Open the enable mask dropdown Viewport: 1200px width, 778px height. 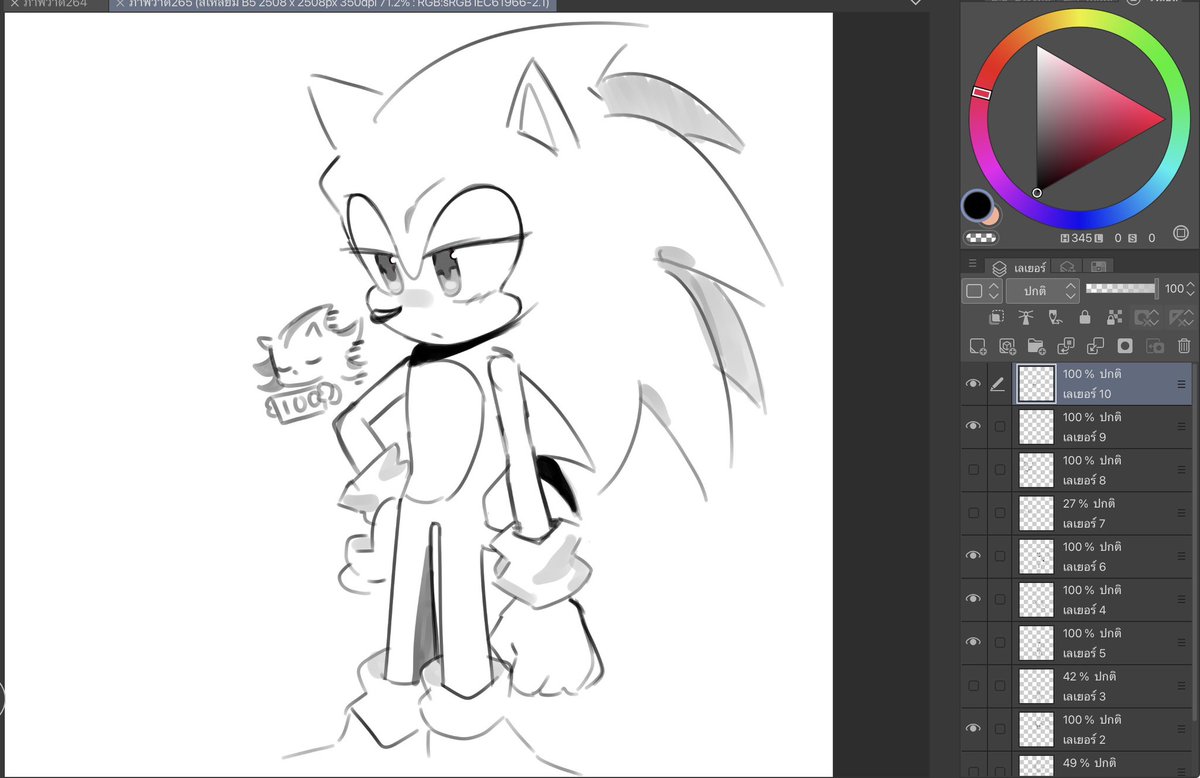click(x=1147, y=318)
